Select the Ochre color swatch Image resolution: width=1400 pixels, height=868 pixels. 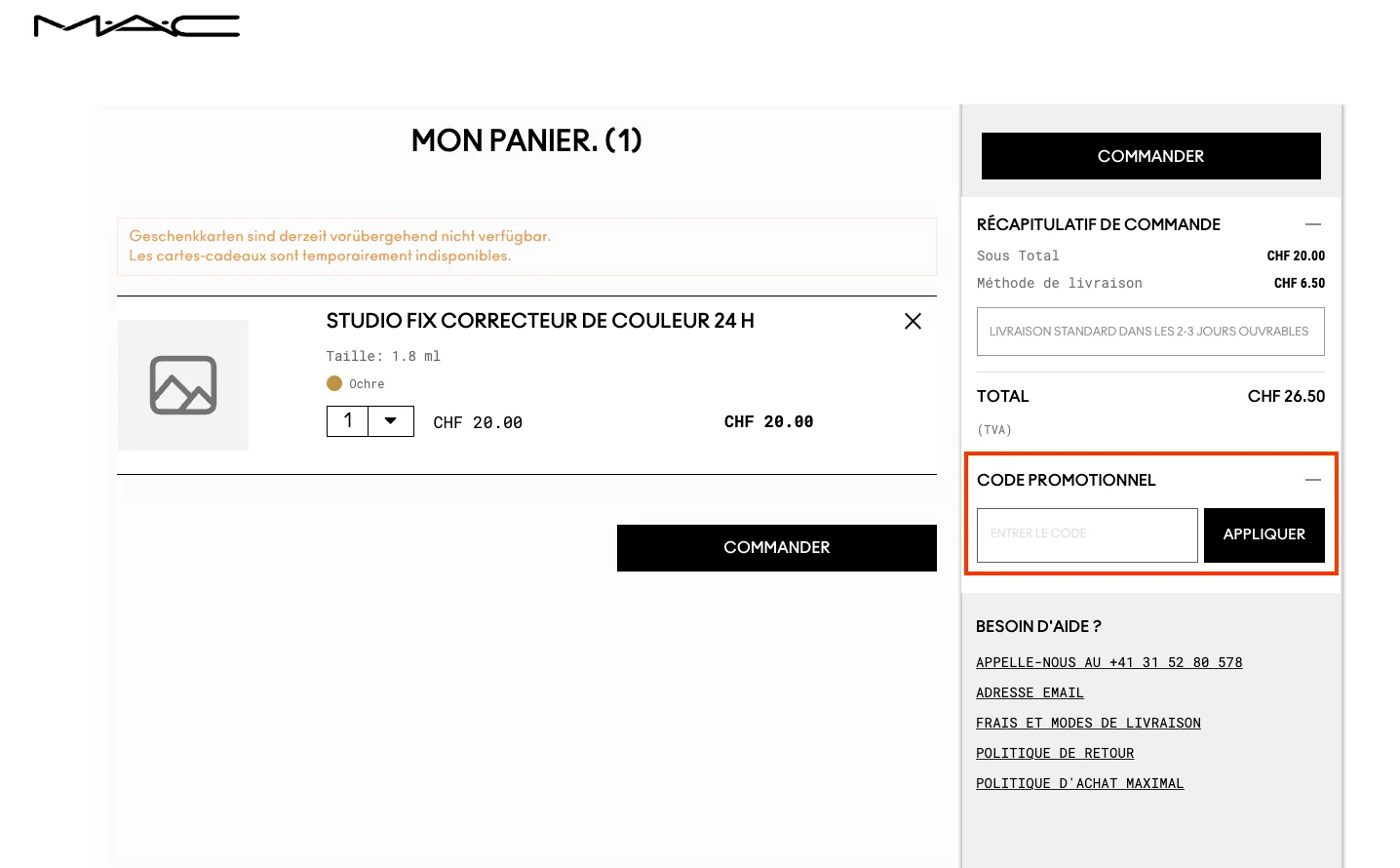tap(334, 383)
